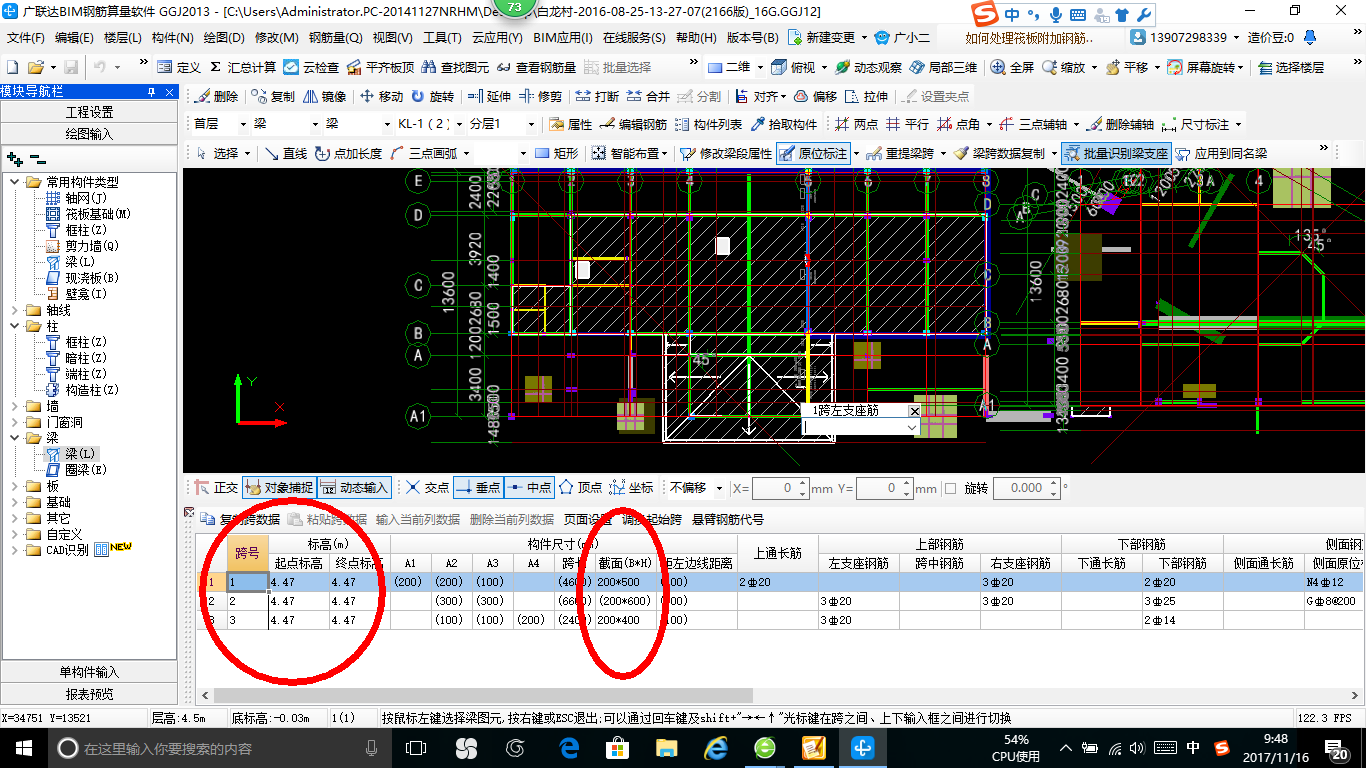This screenshot has width=1366, height=768.
Task: Use the 延伸 extend tool
Action: (x=489, y=97)
